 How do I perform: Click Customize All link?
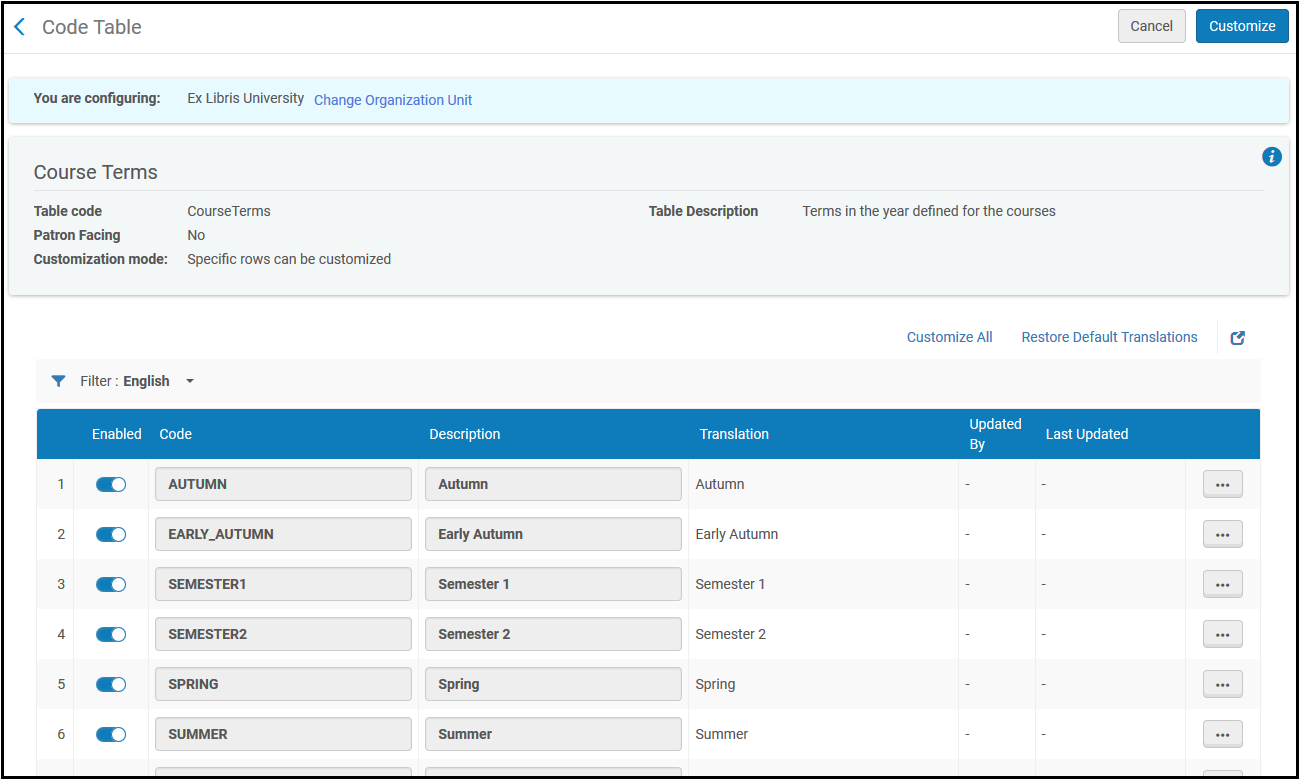(949, 337)
